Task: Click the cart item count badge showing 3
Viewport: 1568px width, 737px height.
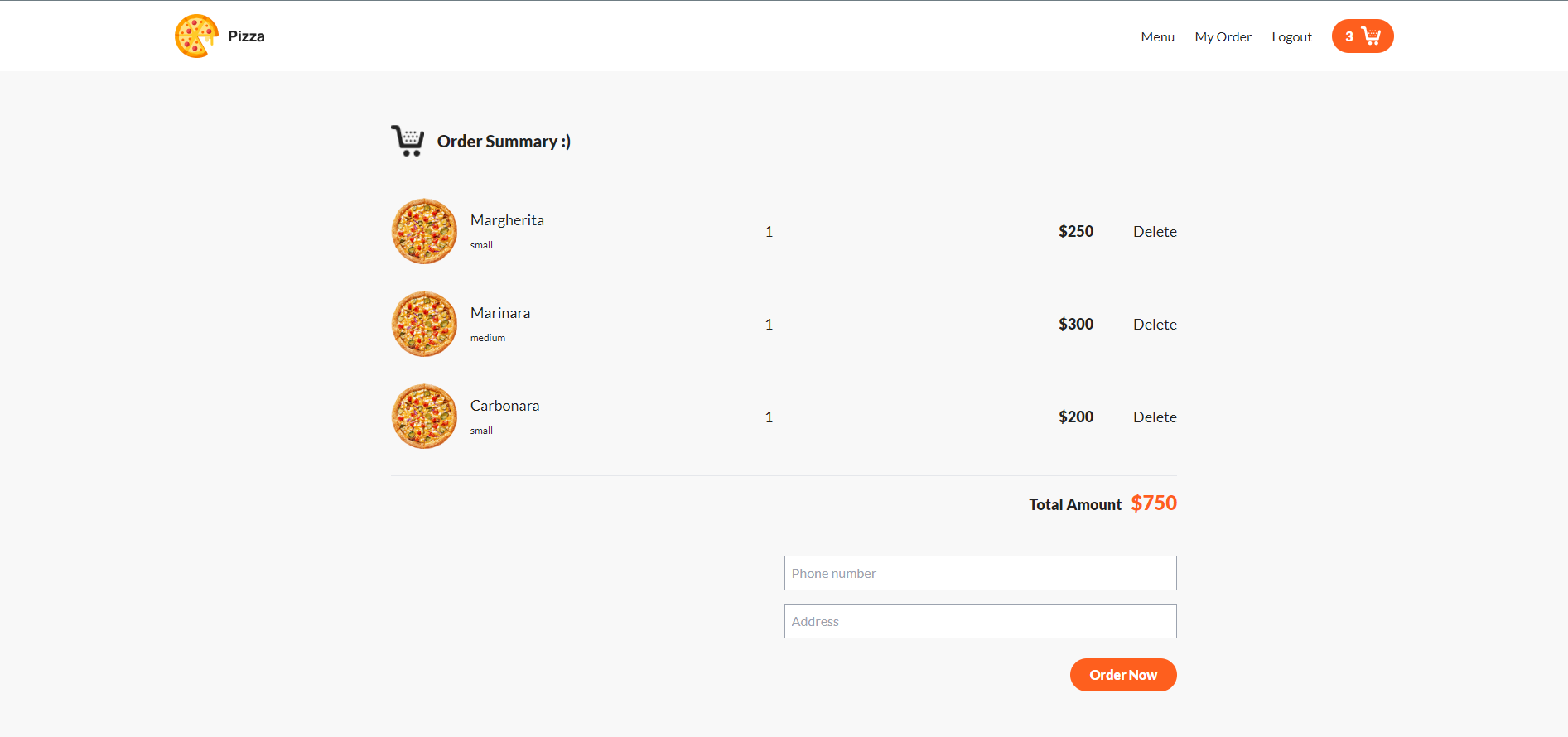Action: click(1350, 36)
